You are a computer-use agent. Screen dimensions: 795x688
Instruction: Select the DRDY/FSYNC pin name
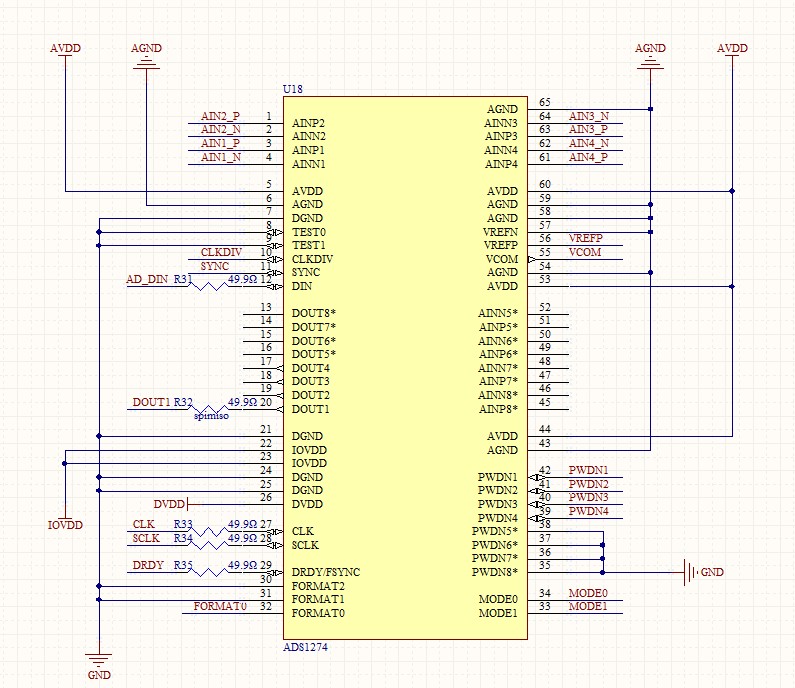(326, 572)
